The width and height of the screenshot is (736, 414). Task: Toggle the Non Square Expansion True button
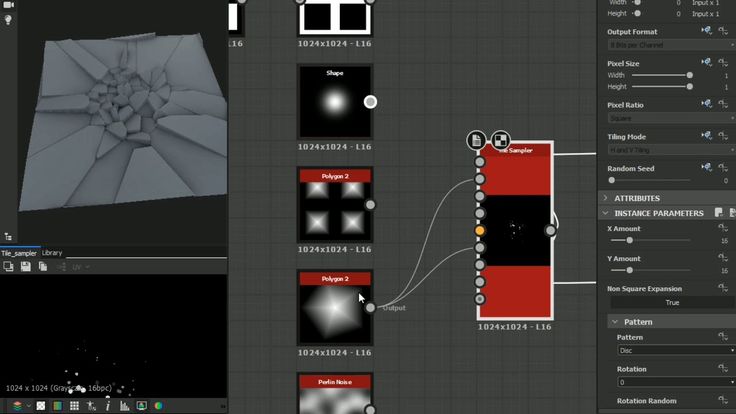point(671,302)
